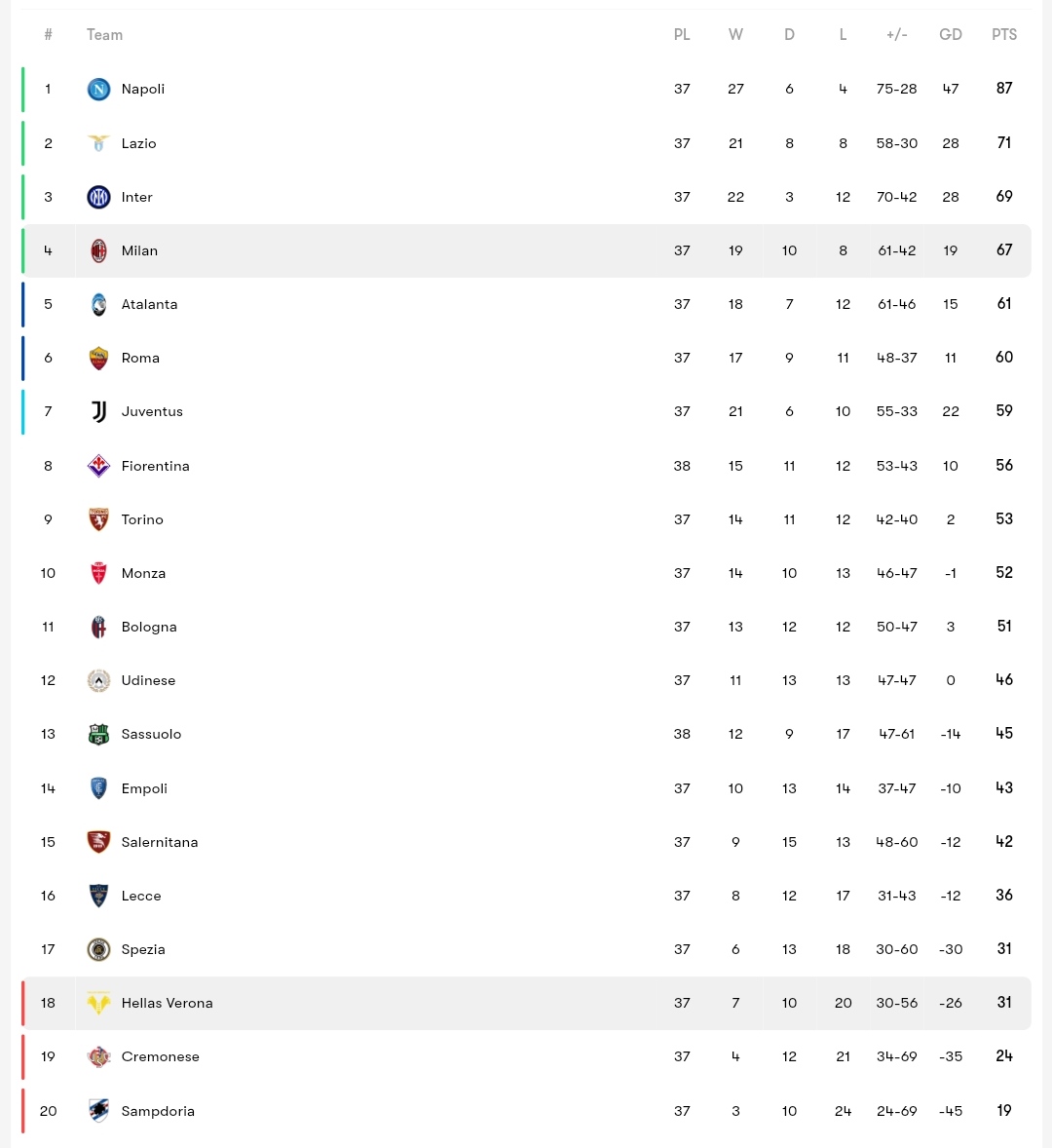Click the Inter club badge
This screenshot has height=1148, width=1052.
(x=98, y=197)
